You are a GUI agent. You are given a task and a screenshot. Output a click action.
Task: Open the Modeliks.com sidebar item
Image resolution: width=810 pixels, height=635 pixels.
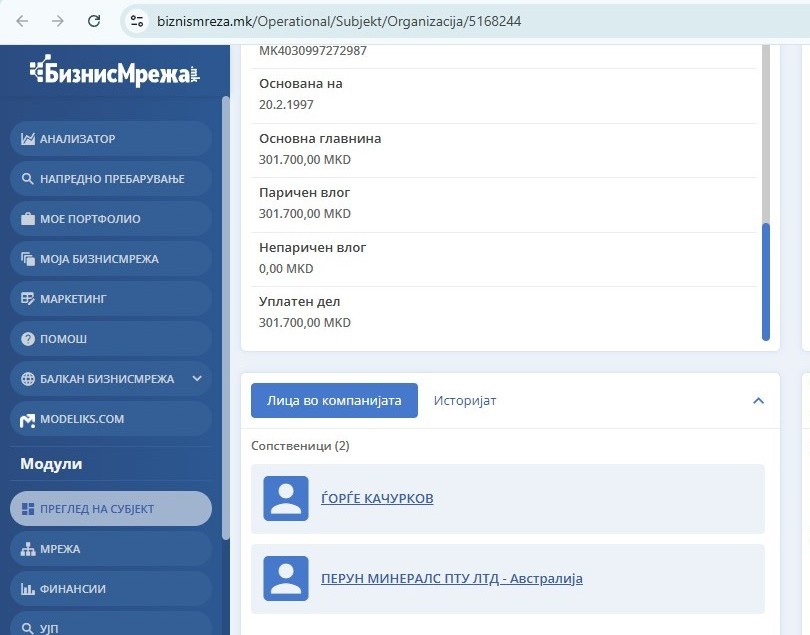(110, 419)
